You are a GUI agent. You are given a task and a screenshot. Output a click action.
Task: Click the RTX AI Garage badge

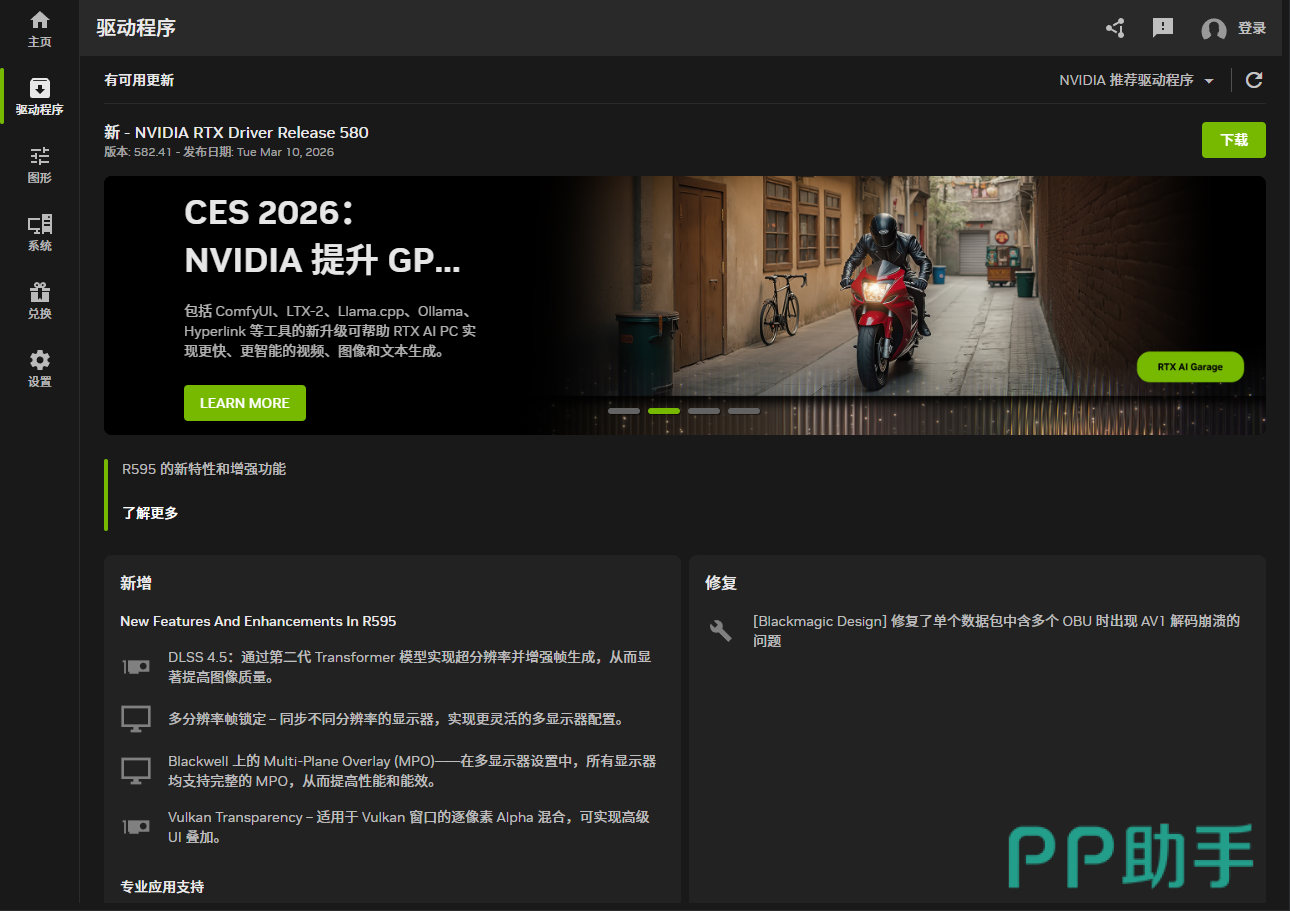tap(1190, 367)
